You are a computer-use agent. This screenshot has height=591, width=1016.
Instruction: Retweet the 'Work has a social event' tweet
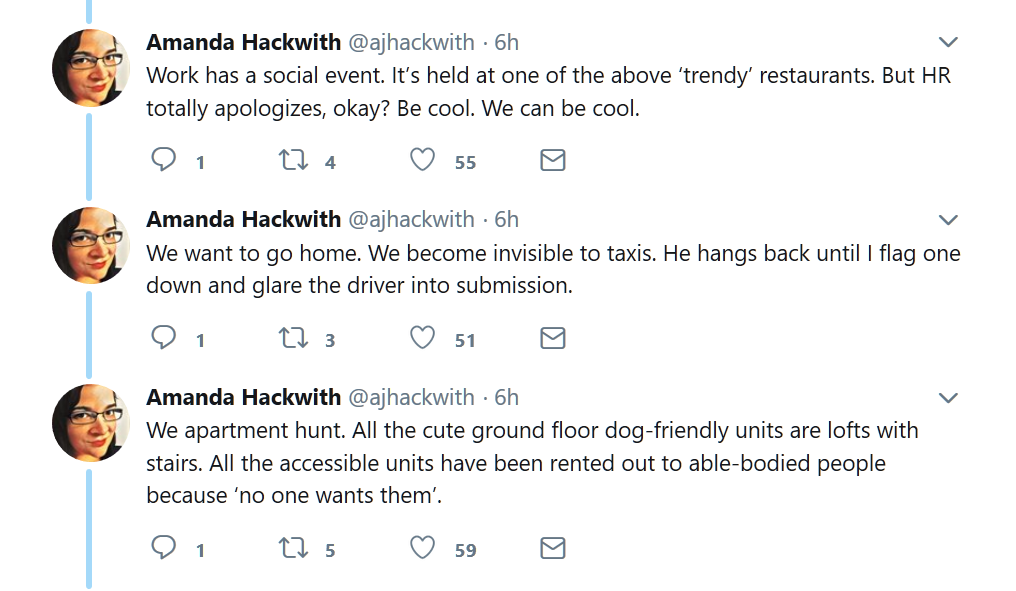coord(292,160)
